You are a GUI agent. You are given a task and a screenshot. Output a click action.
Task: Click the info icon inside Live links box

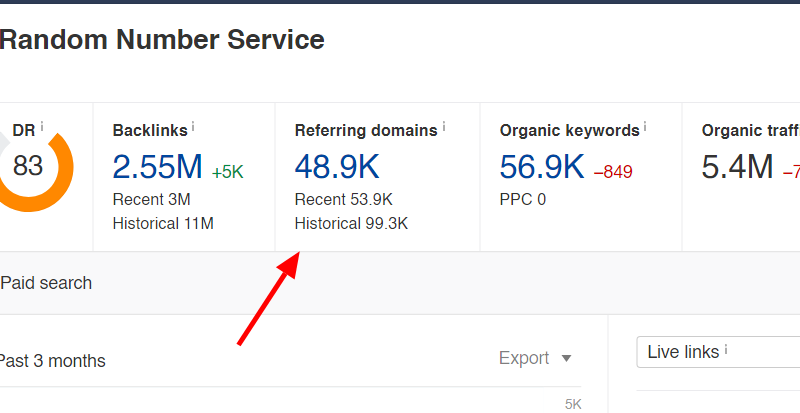(x=726, y=350)
